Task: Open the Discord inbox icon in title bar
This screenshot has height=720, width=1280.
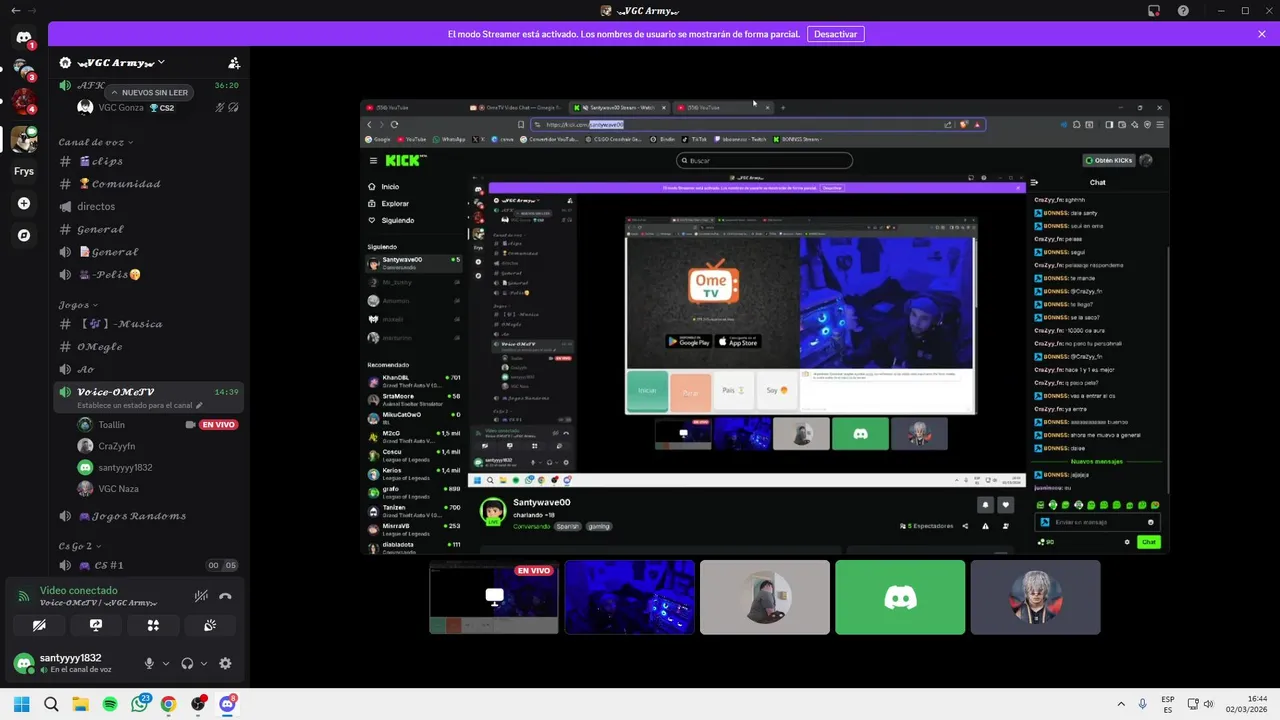Action: click(x=1154, y=11)
